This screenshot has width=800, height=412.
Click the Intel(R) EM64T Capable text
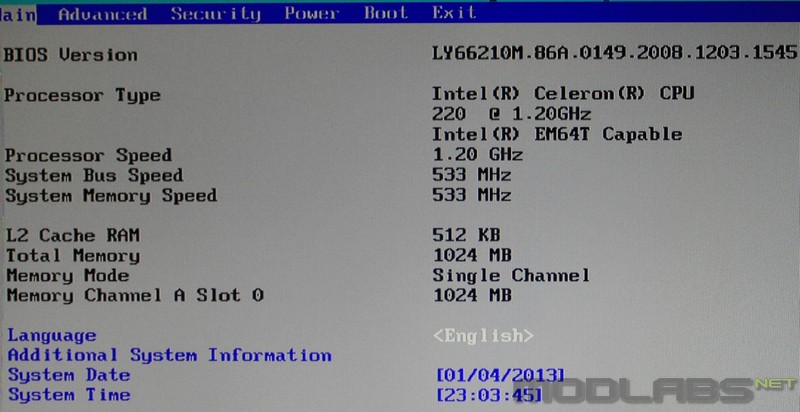tap(557, 134)
